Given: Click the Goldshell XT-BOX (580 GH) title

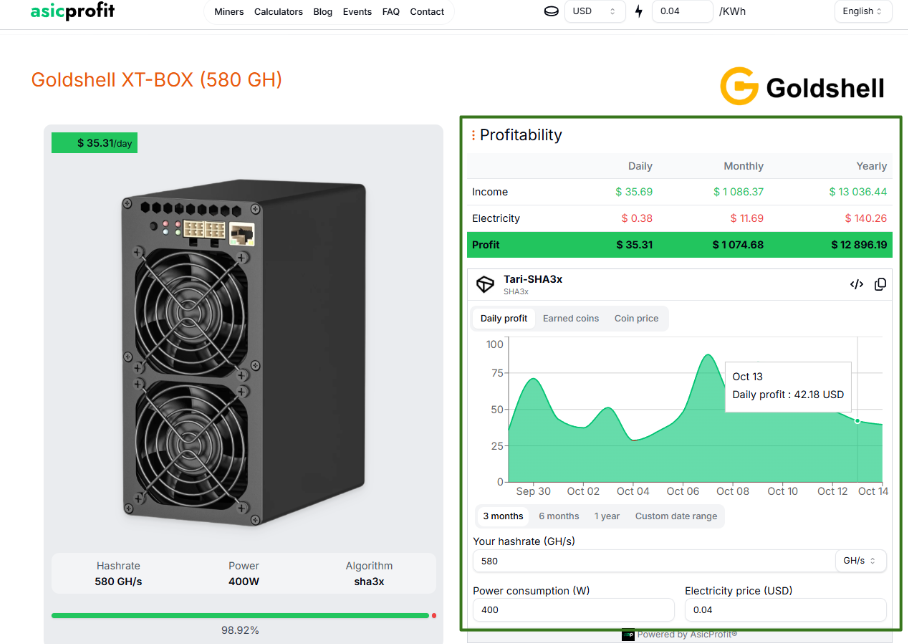Looking at the screenshot, I should tap(157, 80).
